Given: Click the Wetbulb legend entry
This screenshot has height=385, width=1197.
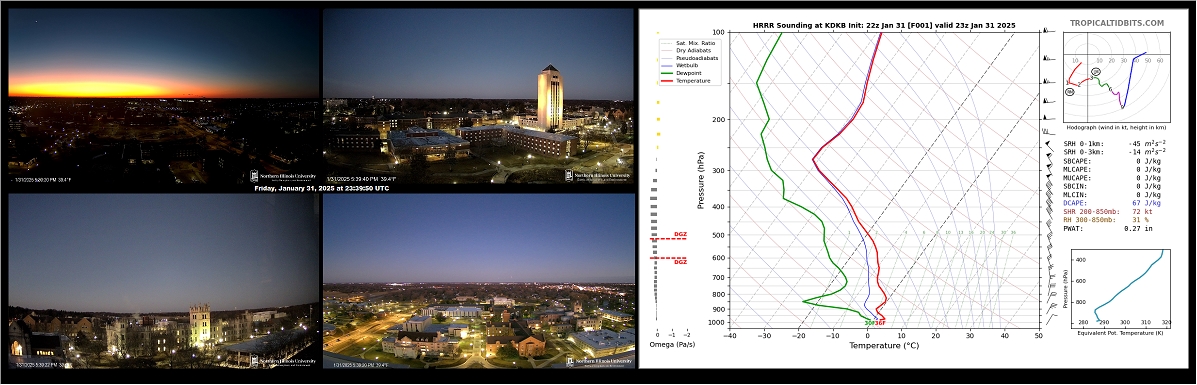Looking at the screenshot, I should [683, 65].
